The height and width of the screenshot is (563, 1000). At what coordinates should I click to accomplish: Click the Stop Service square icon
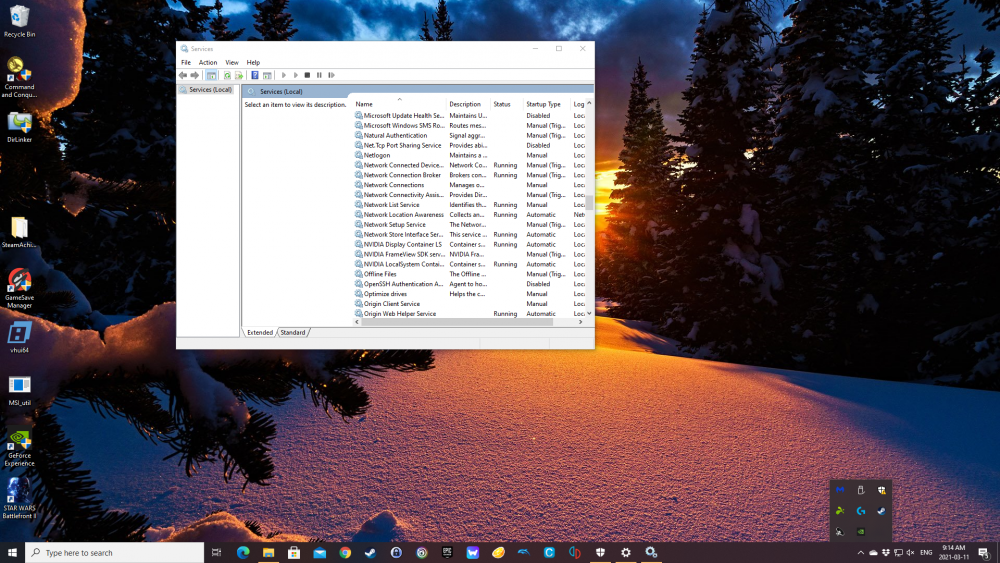[x=307, y=75]
